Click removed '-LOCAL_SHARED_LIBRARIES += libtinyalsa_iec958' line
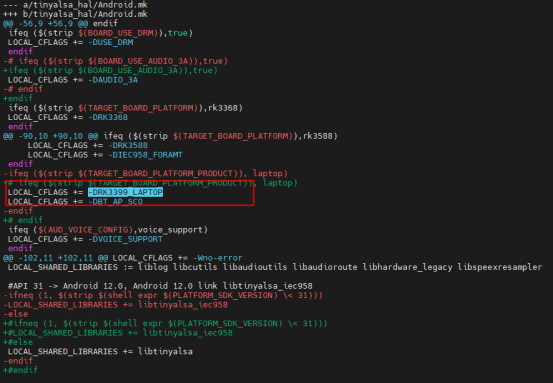 (x=116, y=304)
